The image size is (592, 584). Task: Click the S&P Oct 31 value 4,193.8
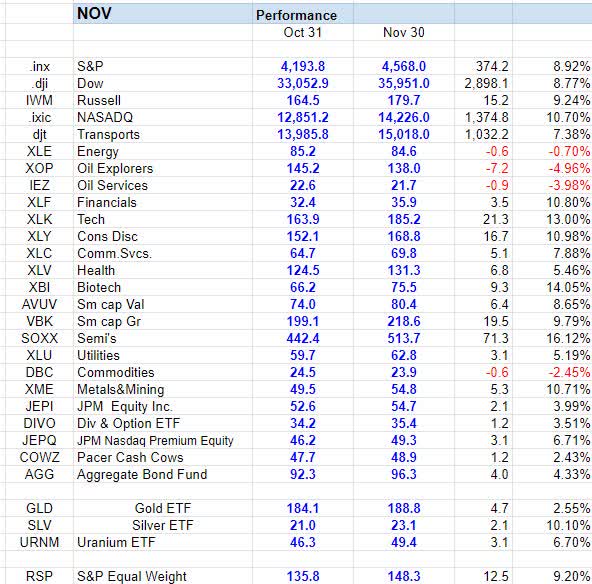[x=303, y=66]
